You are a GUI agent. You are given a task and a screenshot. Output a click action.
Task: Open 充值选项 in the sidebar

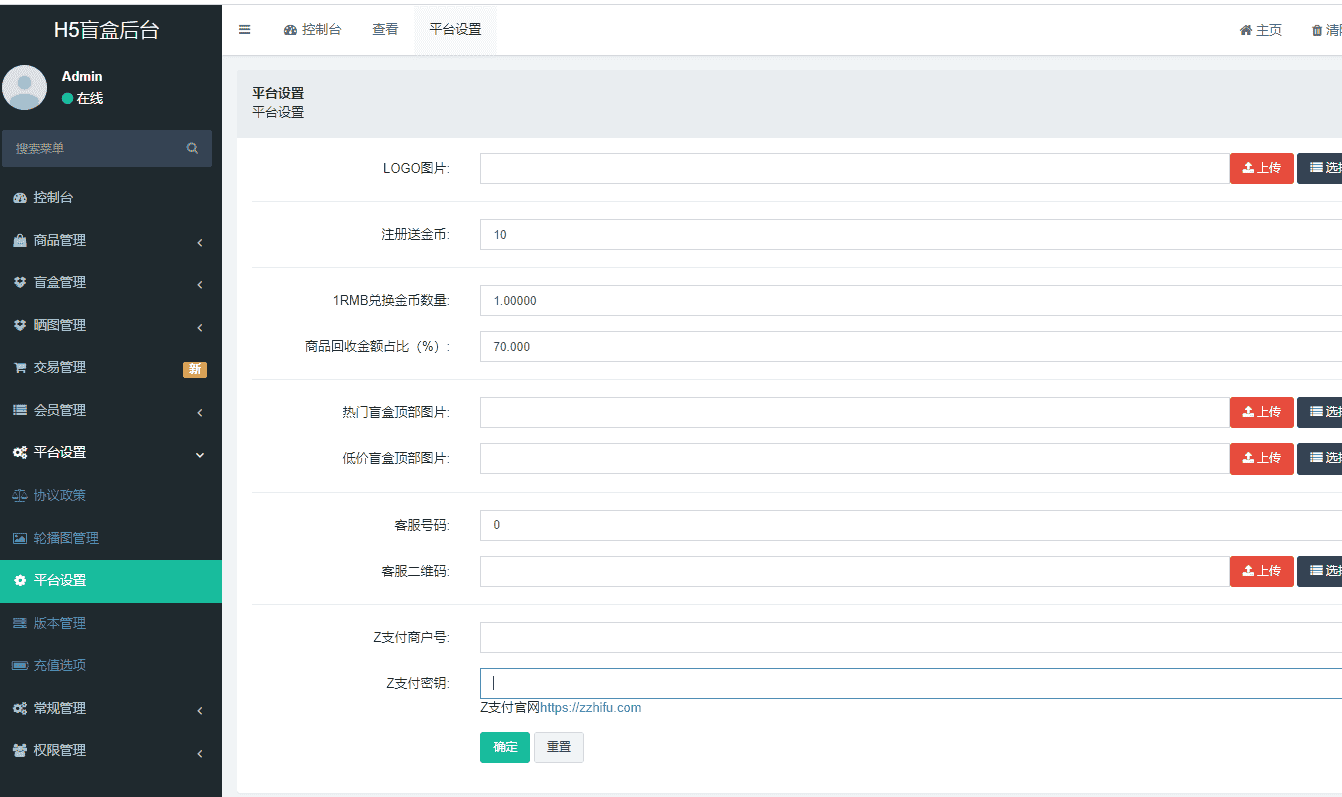coord(60,665)
